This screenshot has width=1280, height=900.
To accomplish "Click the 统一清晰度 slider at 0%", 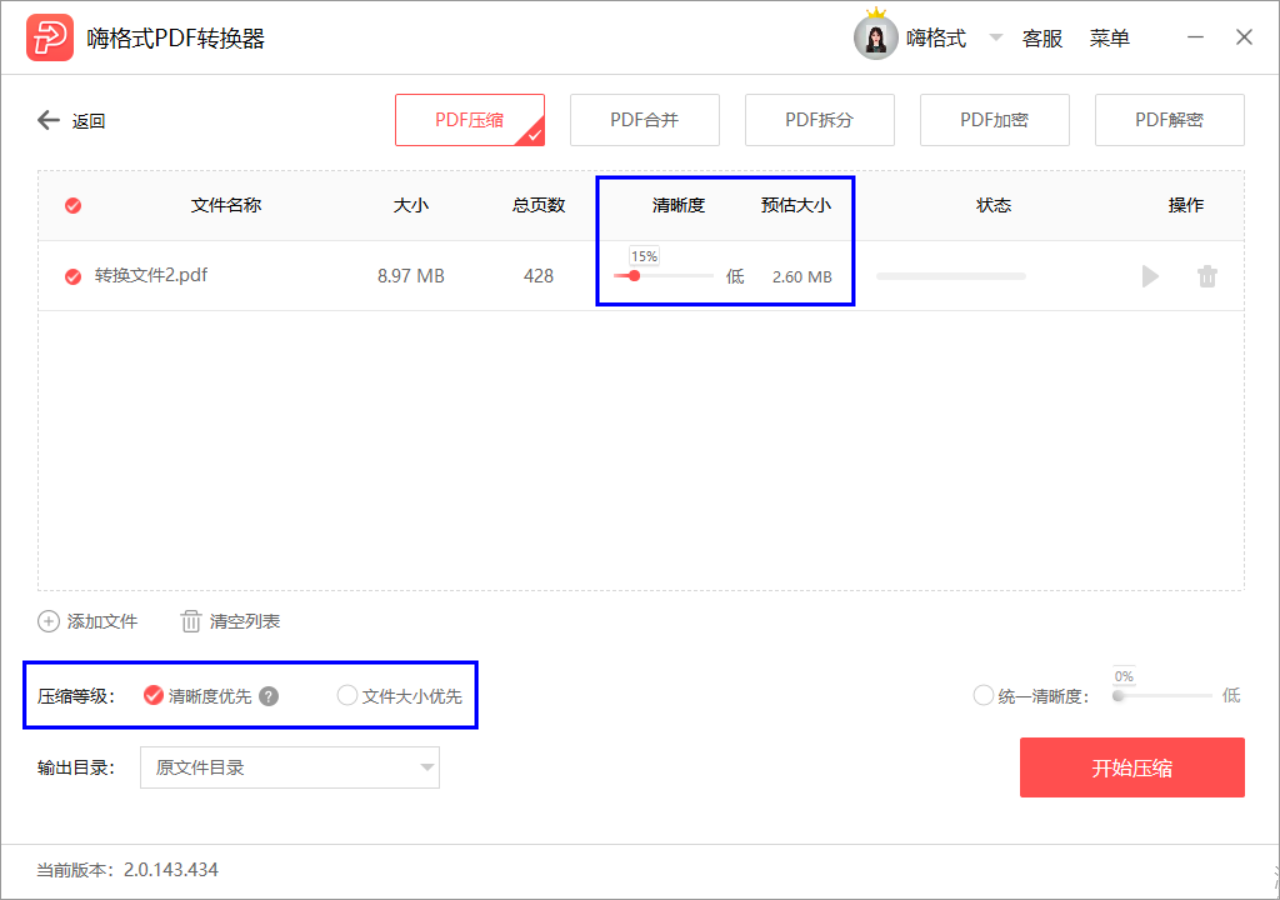I will point(1162,695).
